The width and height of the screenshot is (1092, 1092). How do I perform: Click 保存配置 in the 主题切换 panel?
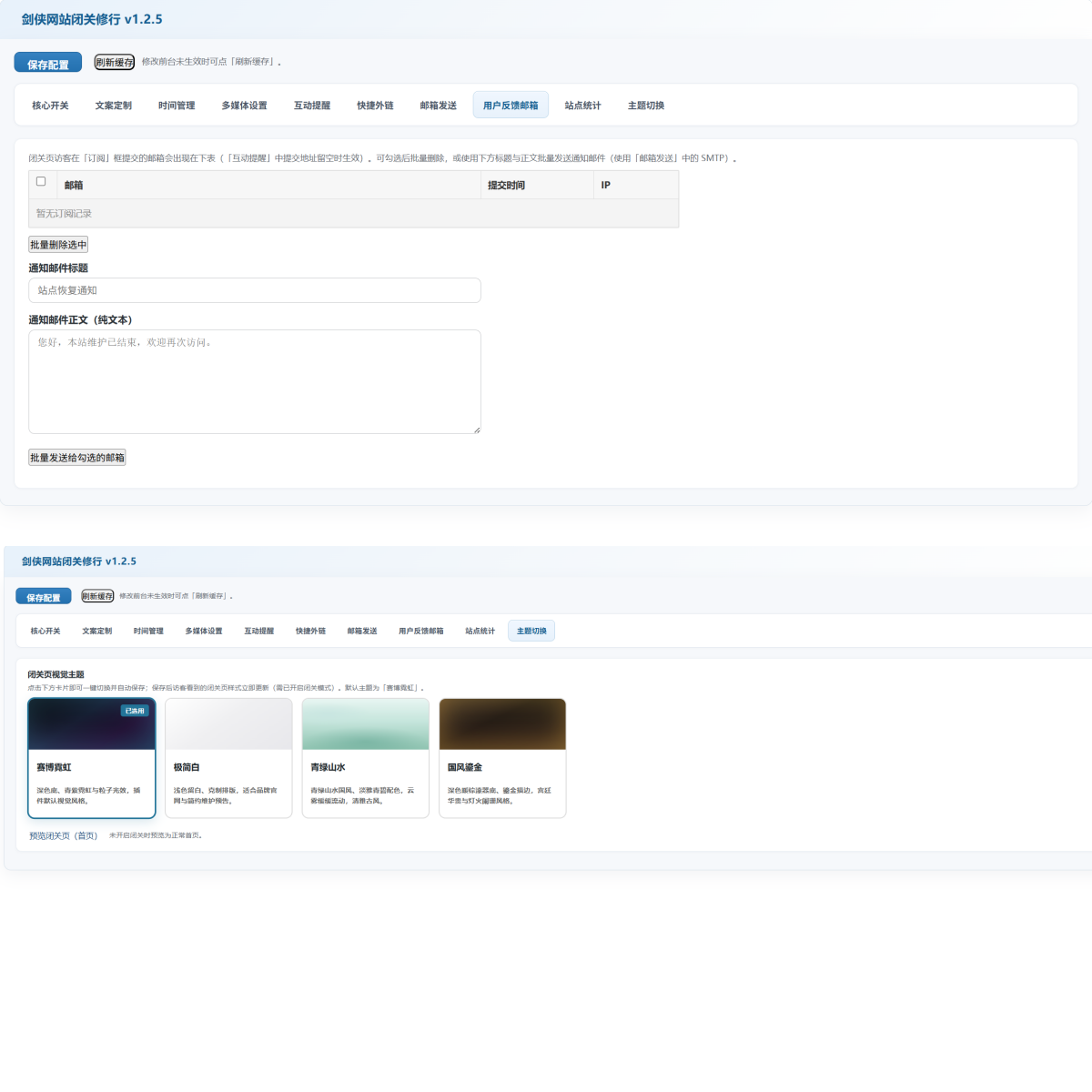(x=44, y=597)
